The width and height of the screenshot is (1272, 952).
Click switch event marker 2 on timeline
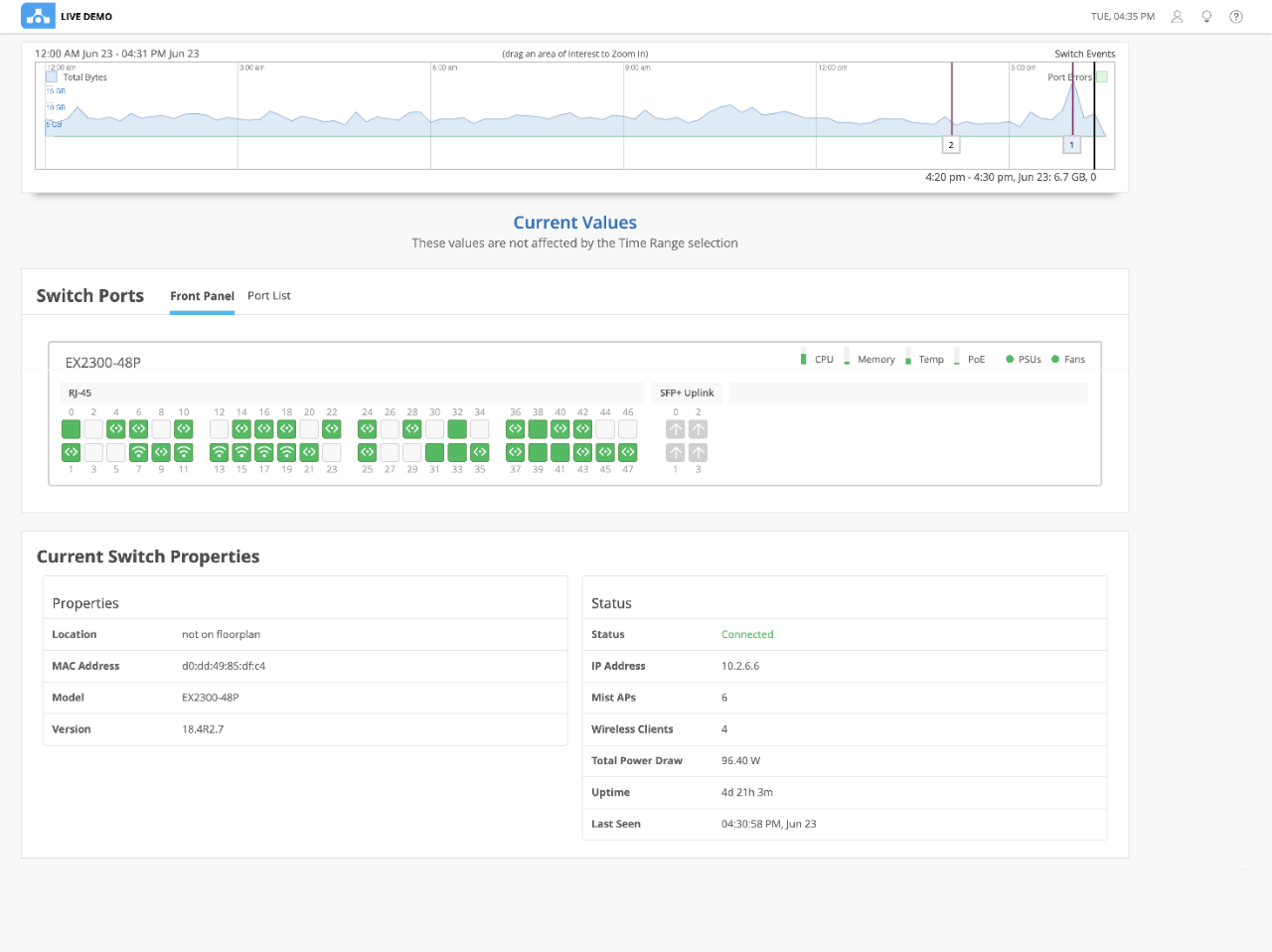click(951, 145)
